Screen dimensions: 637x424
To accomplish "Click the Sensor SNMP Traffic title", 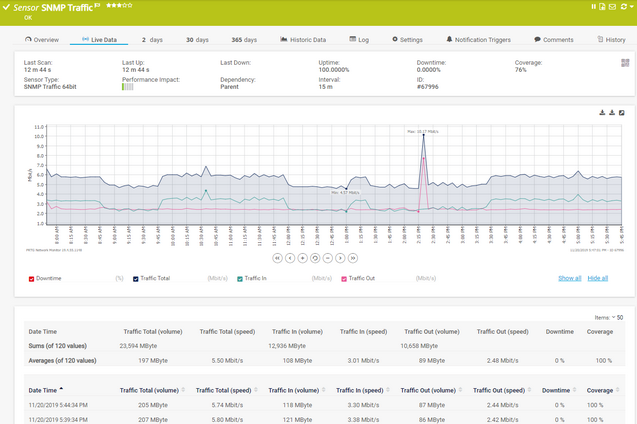I will pyautogui.click(x=53, y=7).
